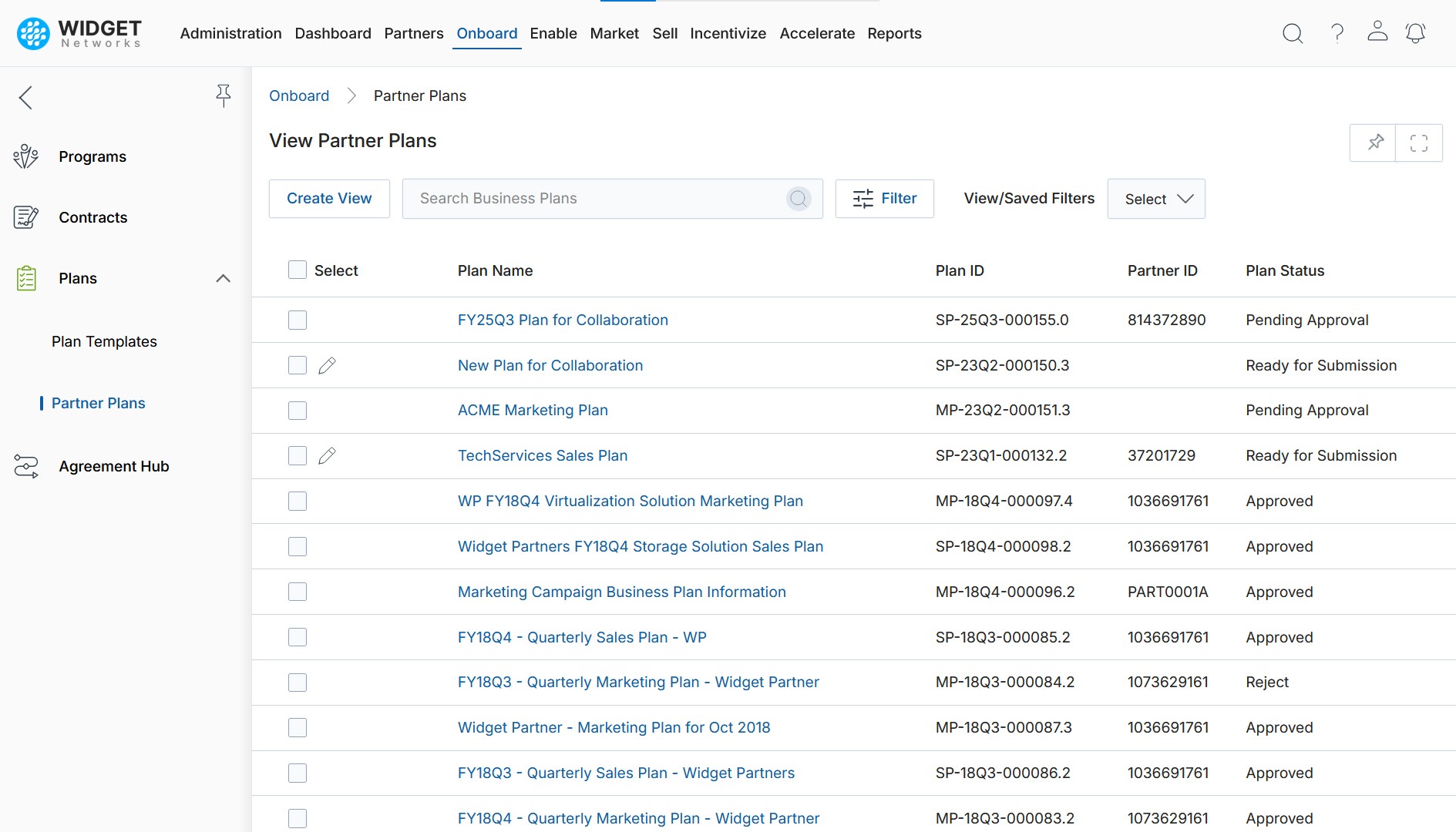The width and height of the screenshot is (1456, 832).
Task: Pin the sidebar using the pushpin icon
Action: pyautogui.click(x=223, y=96)
